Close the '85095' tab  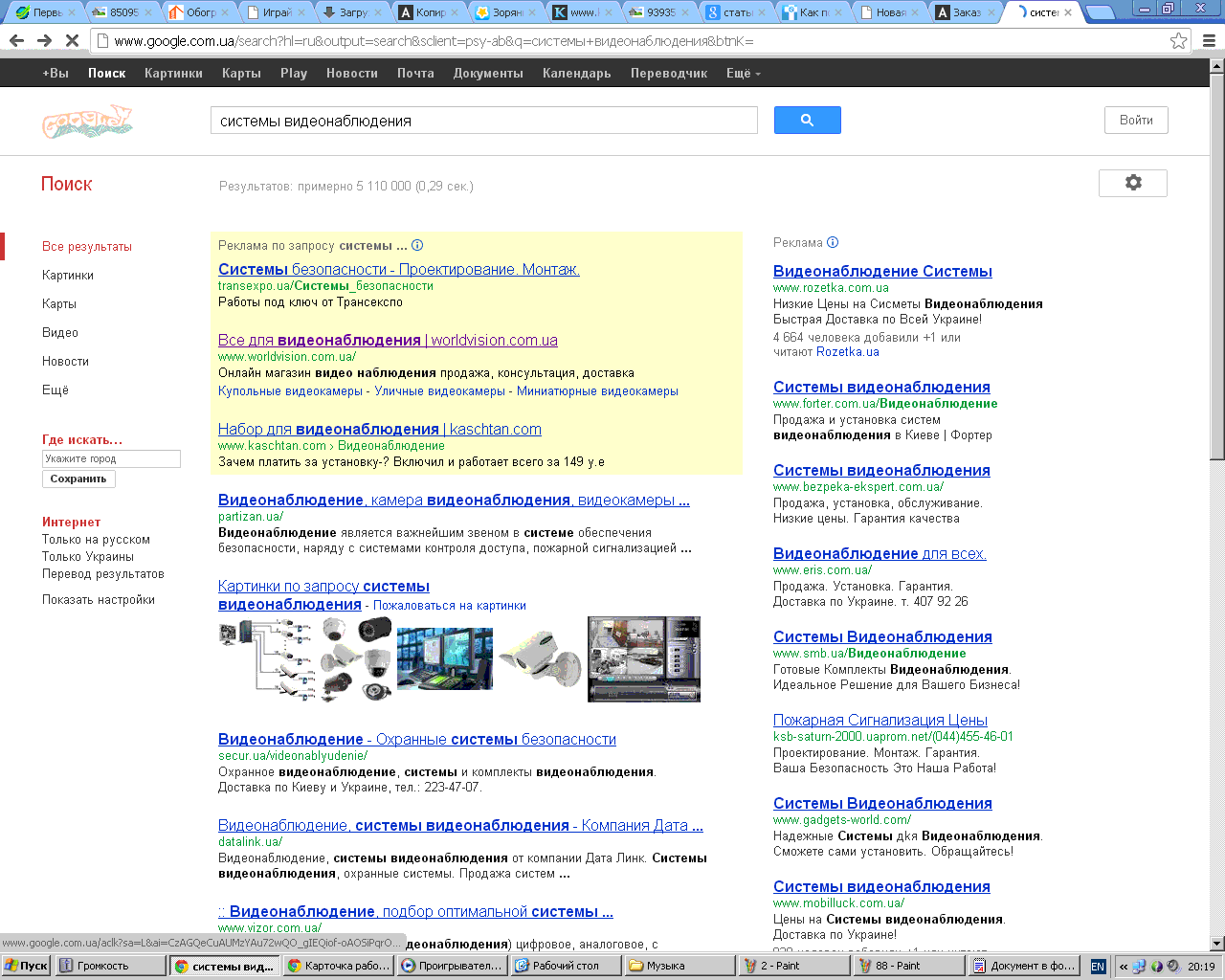148,12
